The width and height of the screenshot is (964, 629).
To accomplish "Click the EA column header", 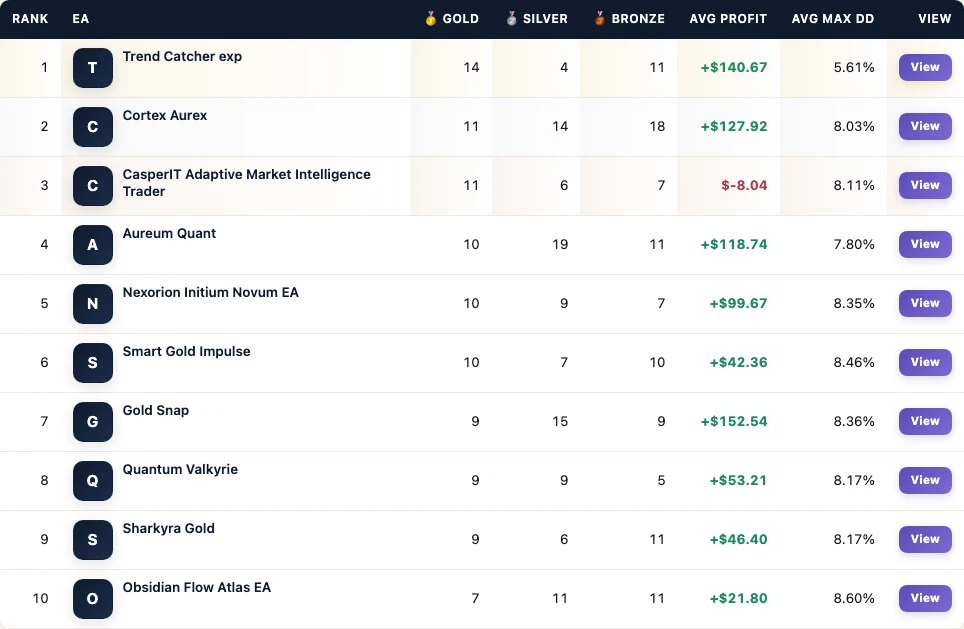I will (81, 18).
